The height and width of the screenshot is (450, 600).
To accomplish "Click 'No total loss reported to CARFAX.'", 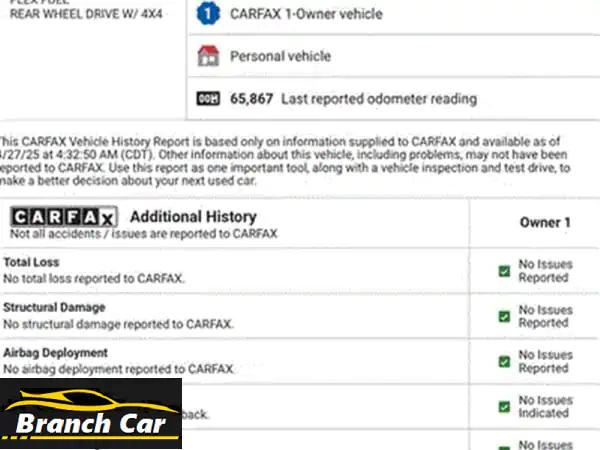I will tap(94, 279).
